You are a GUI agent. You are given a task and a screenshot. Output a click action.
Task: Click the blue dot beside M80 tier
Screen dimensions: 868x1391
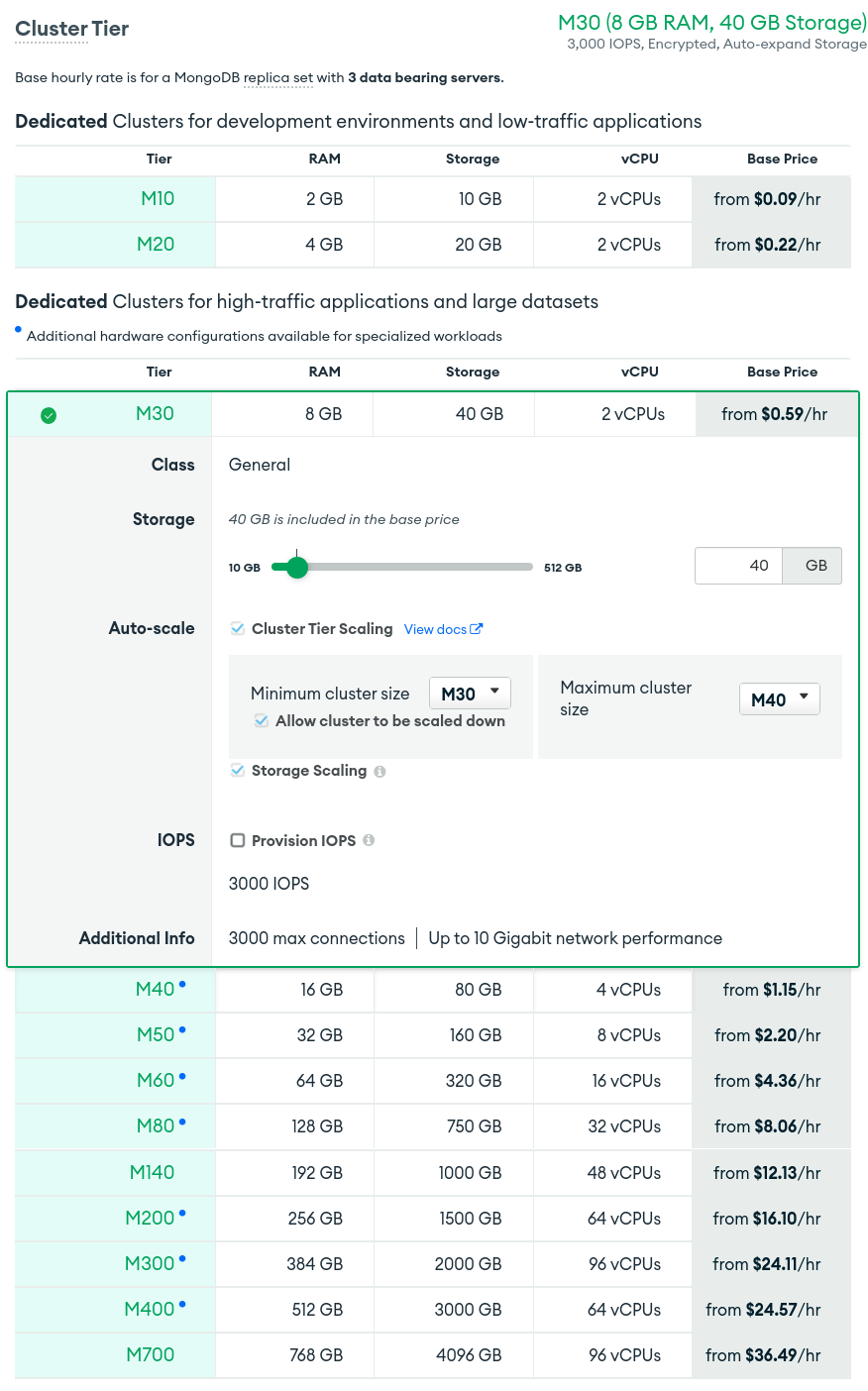pyautogui.click(x=182, y=1122)
